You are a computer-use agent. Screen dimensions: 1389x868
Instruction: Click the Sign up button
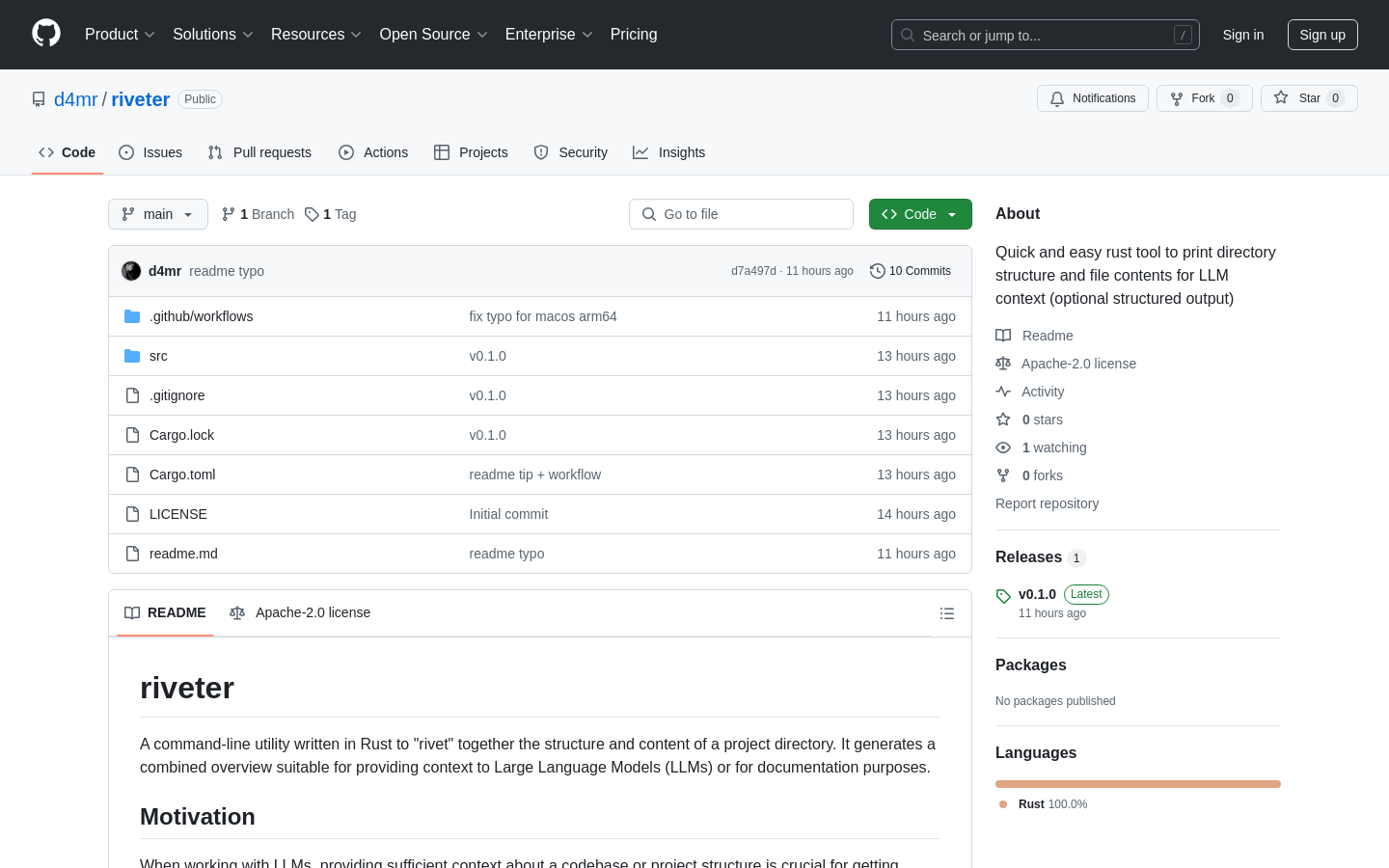pos(1322,35)
